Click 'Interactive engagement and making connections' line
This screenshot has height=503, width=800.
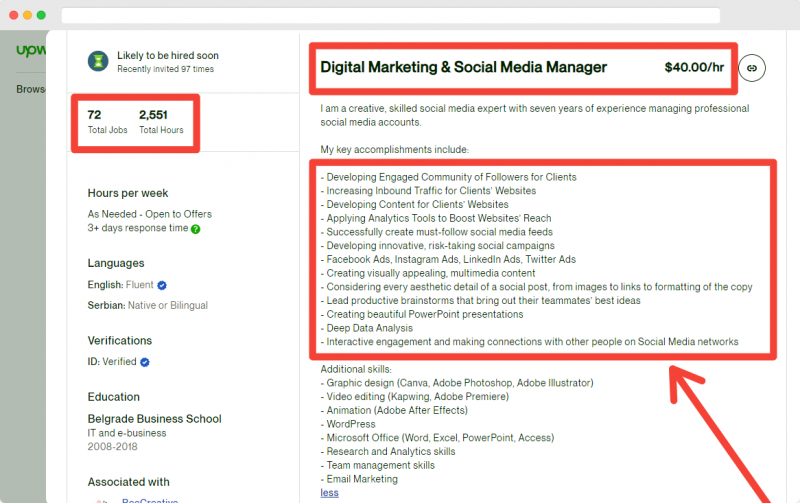(529, 342)
